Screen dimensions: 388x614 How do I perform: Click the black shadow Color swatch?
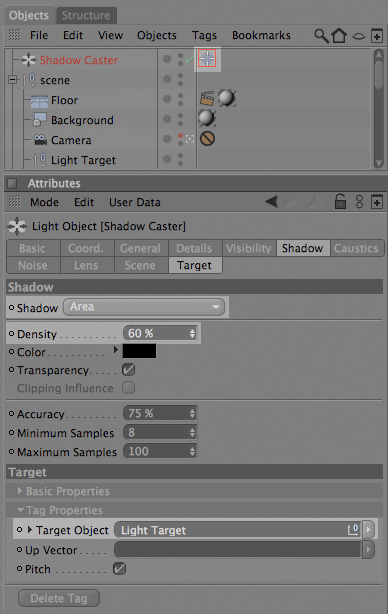pyautogui.click(x=139, y=351)
